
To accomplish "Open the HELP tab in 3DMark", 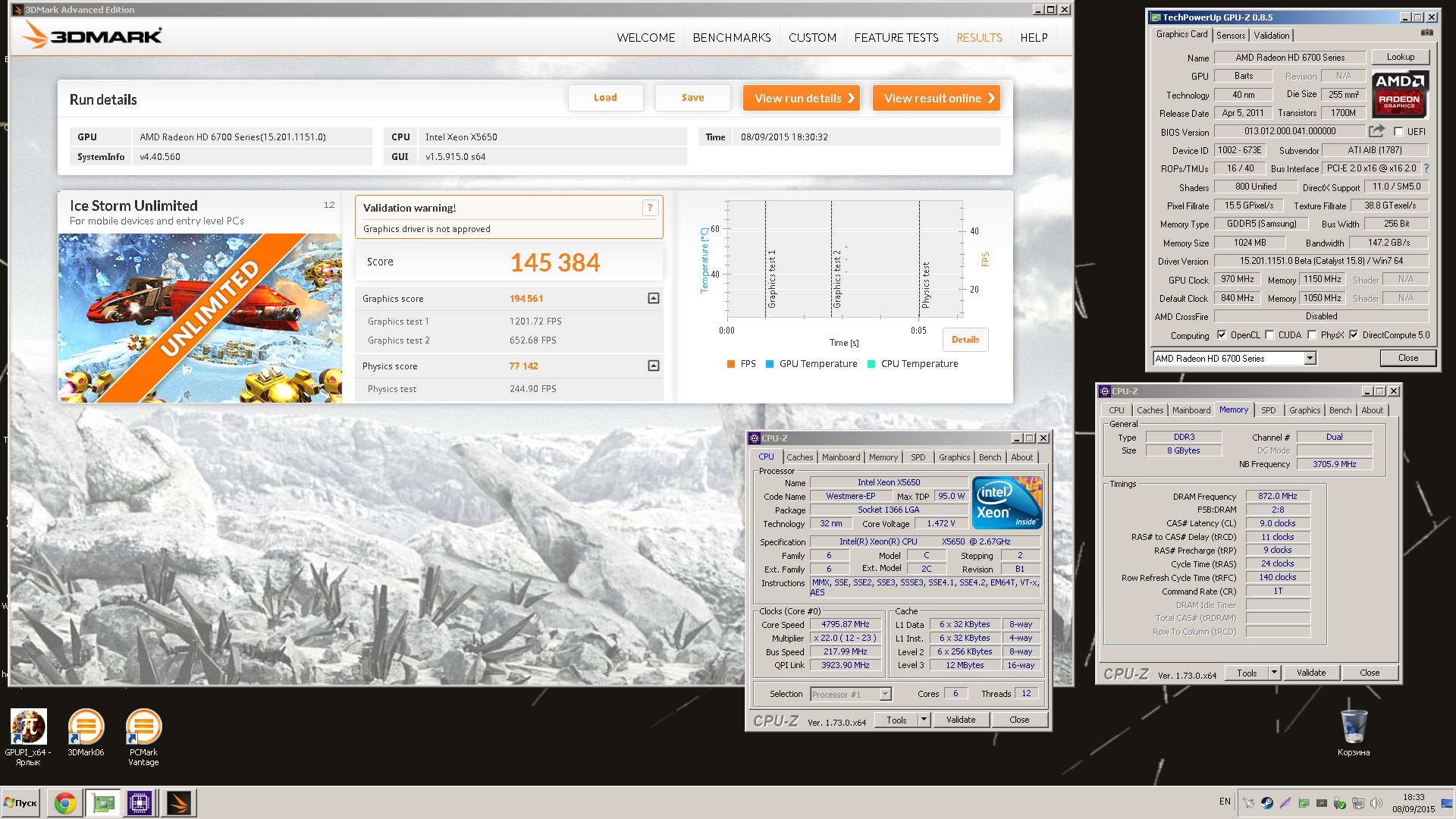I will pos(1034,37).
